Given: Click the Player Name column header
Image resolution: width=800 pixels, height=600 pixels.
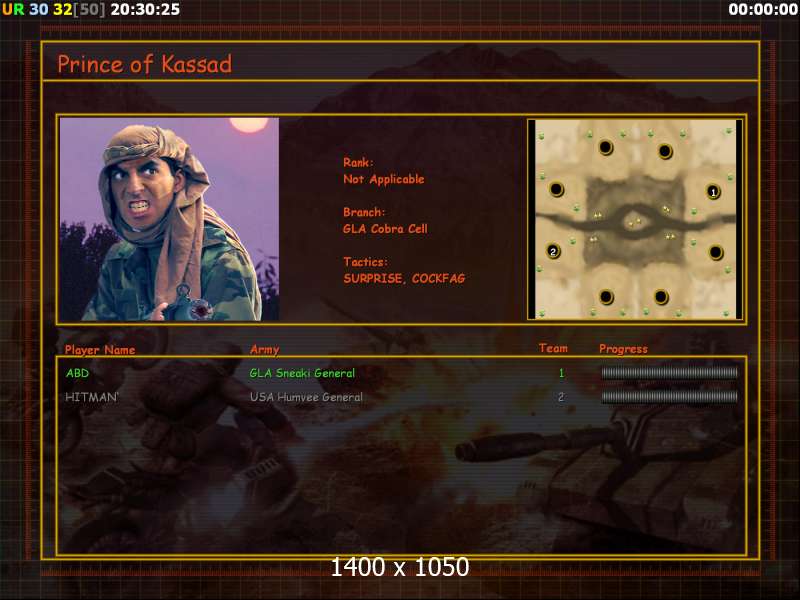Looking at the screenshot, I should [x=100, y=350].
